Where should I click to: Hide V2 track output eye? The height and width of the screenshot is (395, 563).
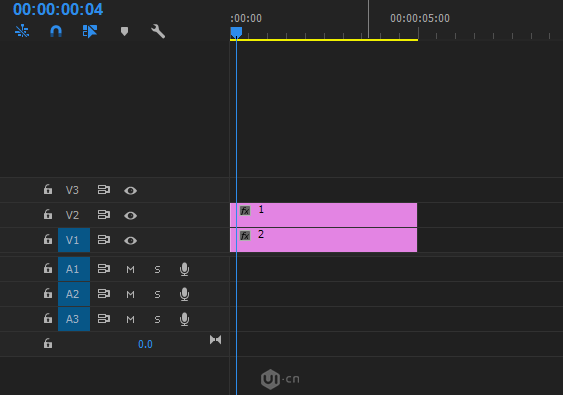pyautogui.click(x=130, y=215)
